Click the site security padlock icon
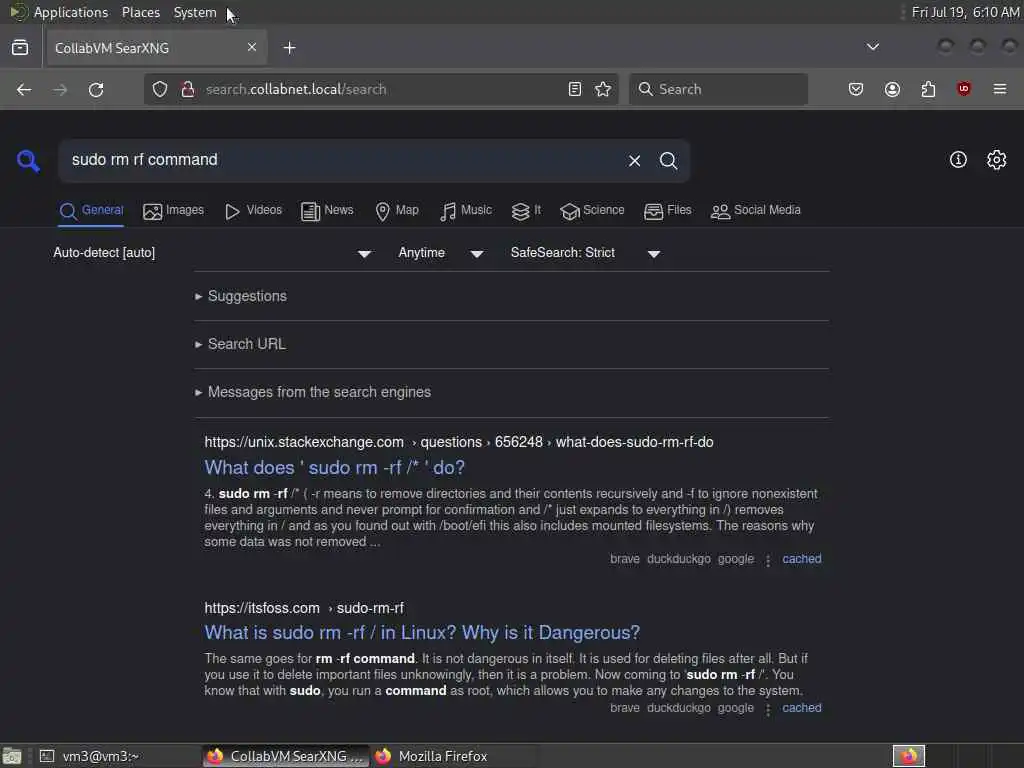Image resolution: width=1024 pixels, height=768 pixels. point(187,89)
